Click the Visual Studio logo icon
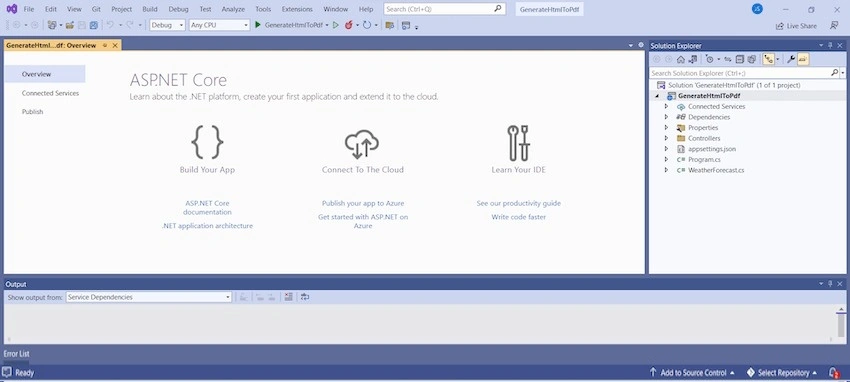 11,9
